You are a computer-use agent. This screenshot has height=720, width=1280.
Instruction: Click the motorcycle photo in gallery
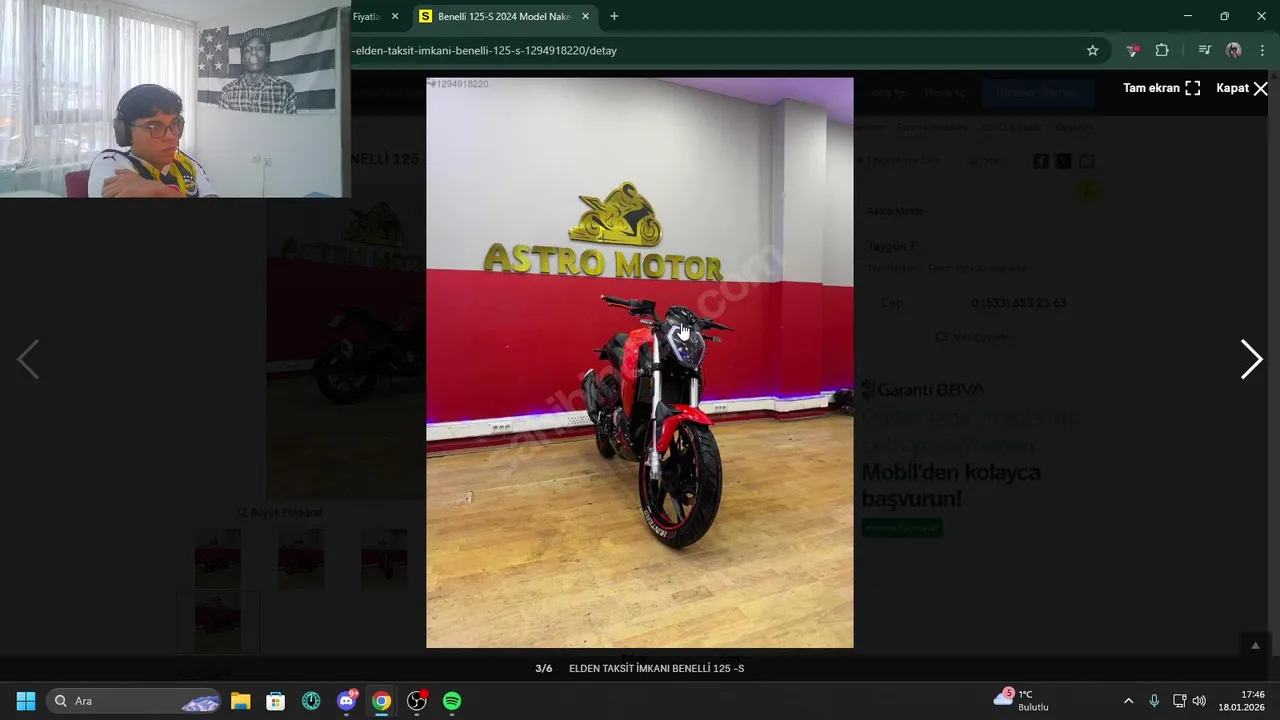pos(640,363)
